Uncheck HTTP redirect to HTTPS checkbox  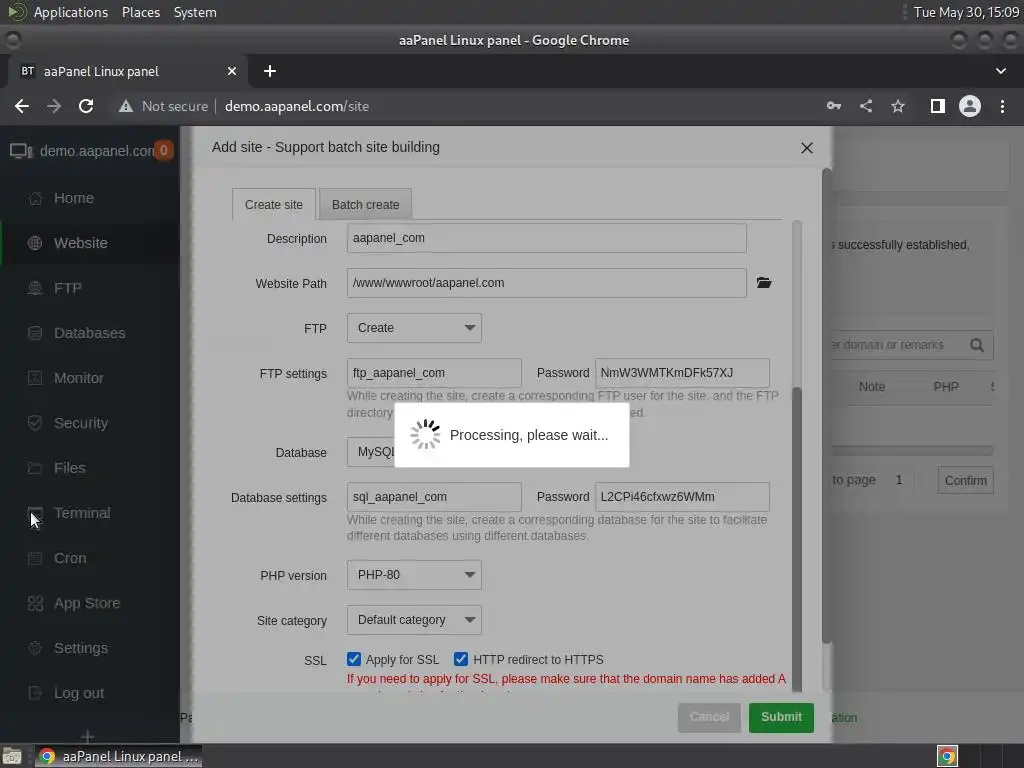461,659
